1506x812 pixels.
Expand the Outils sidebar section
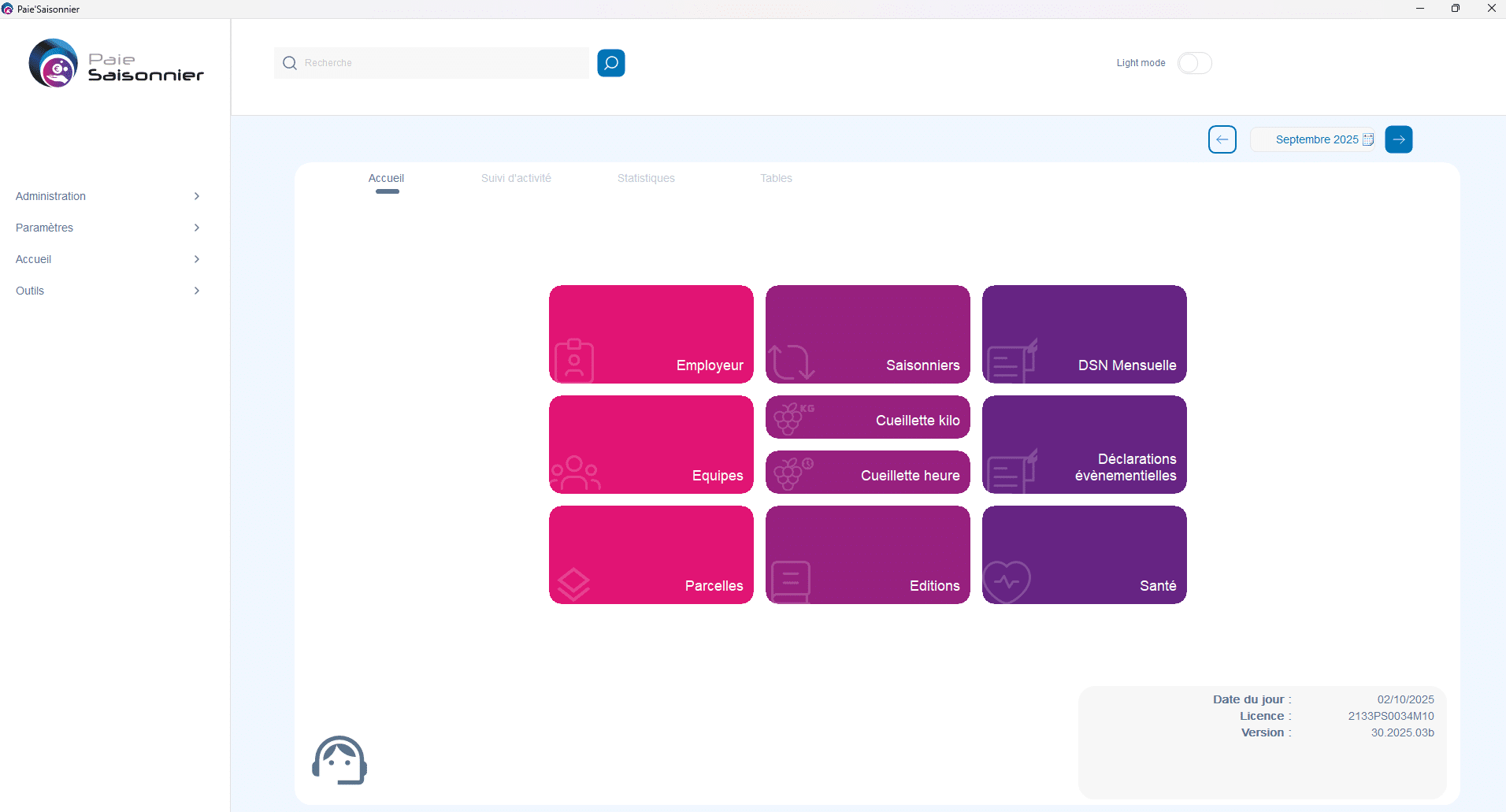[x=107, y=291]
